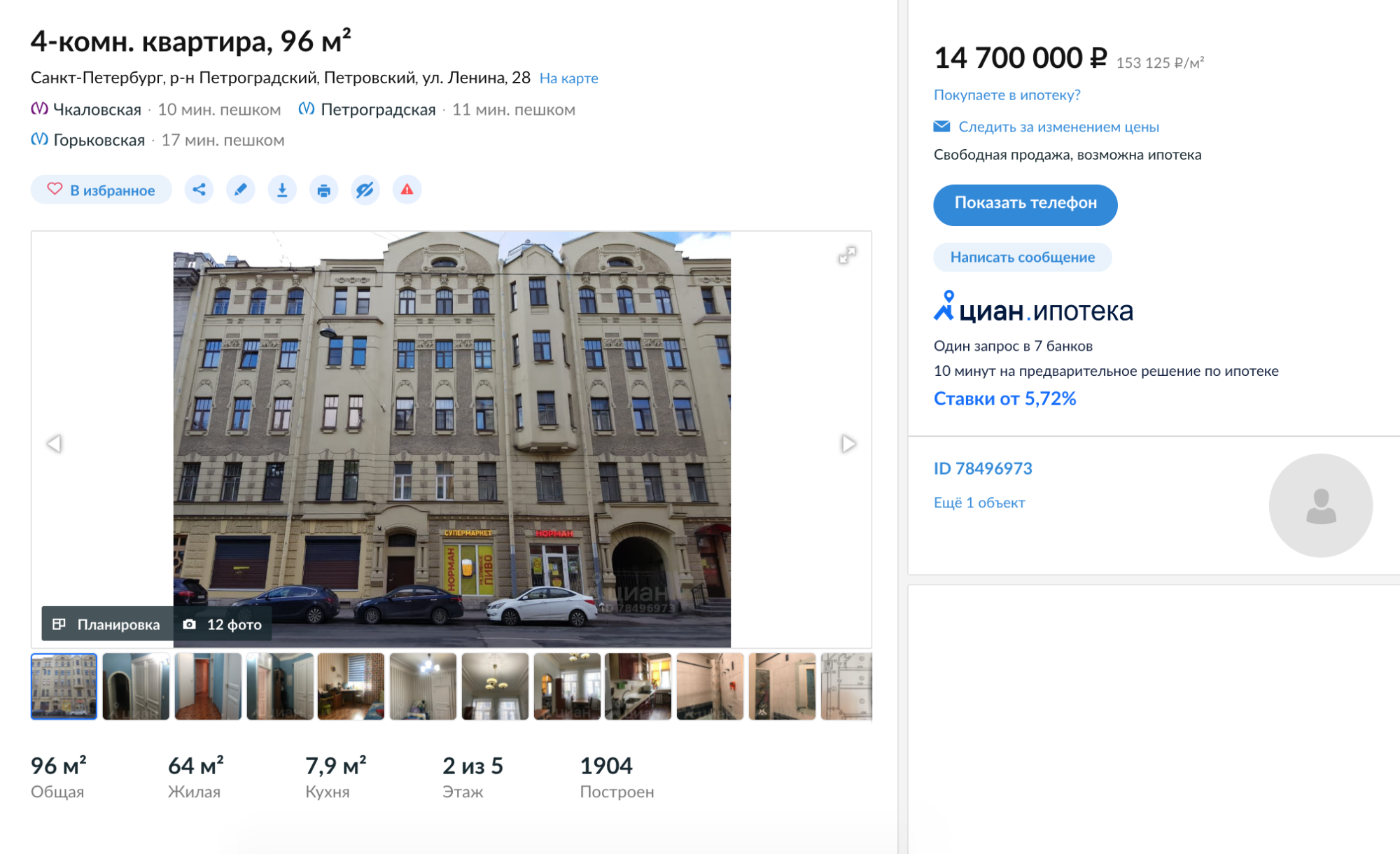Select sixth thumbnail, striped wallpaper and lit ceiling lamp
1400x854 pixels.
[x=423, y=686]
